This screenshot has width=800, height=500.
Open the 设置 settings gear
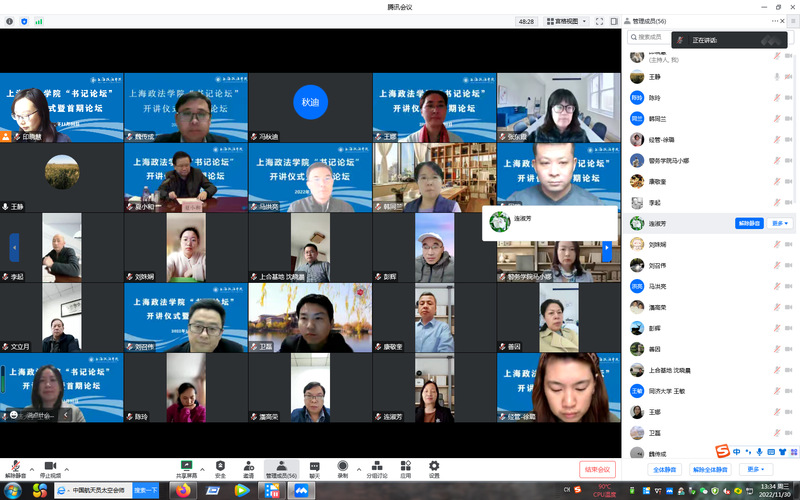434,466
